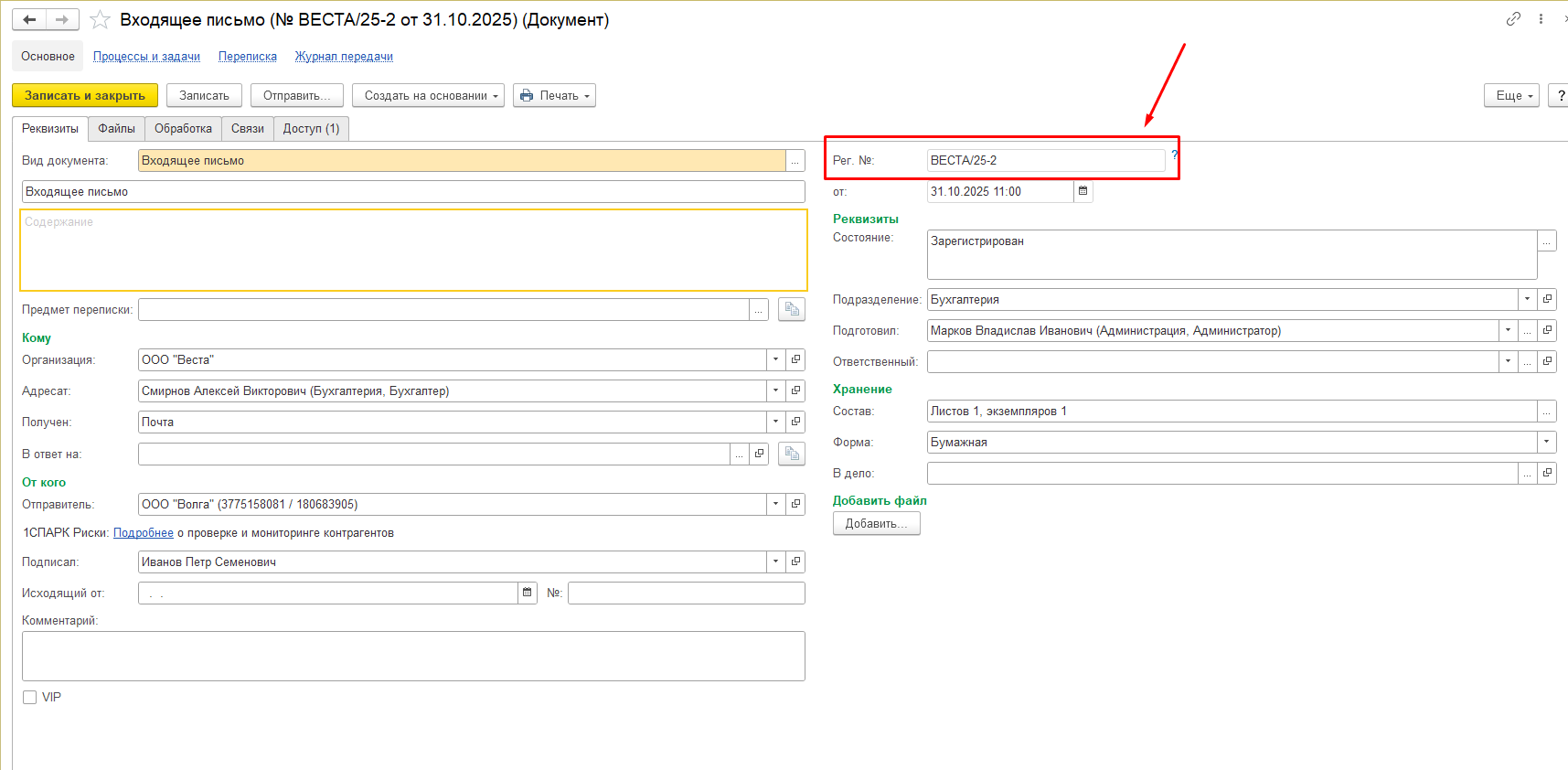Click the ellipsis button for Предмет переписки
Screen dimensions: 1568x770
pyautogui.click(x=759, y=309)
